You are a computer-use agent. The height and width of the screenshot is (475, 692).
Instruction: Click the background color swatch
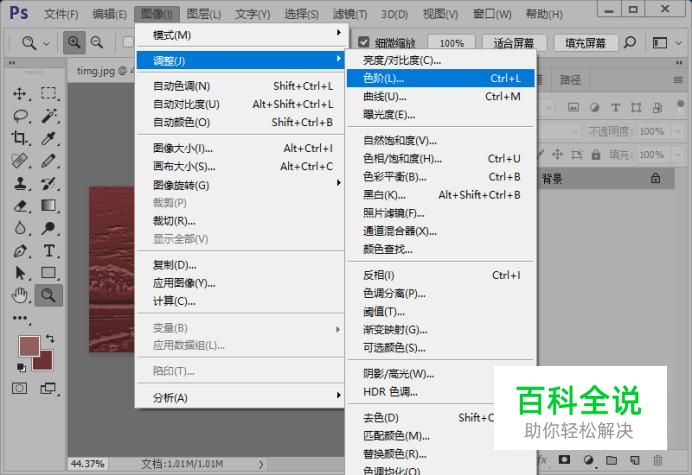coord(45,363)
